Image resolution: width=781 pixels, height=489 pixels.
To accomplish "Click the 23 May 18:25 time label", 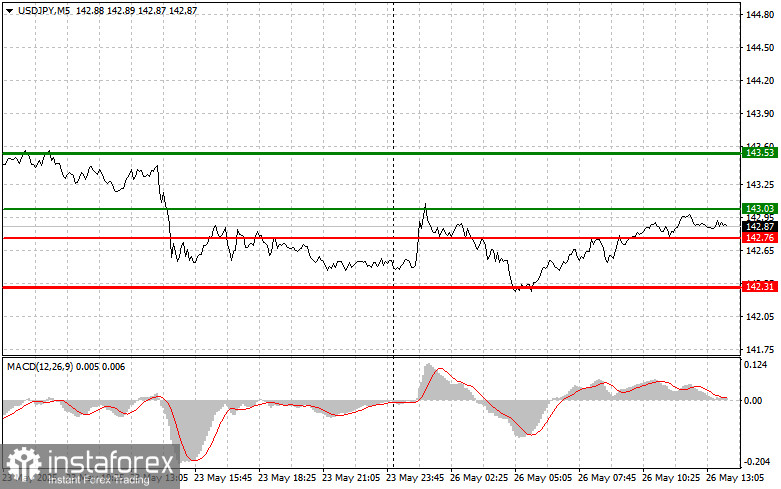I will (287, 478).
